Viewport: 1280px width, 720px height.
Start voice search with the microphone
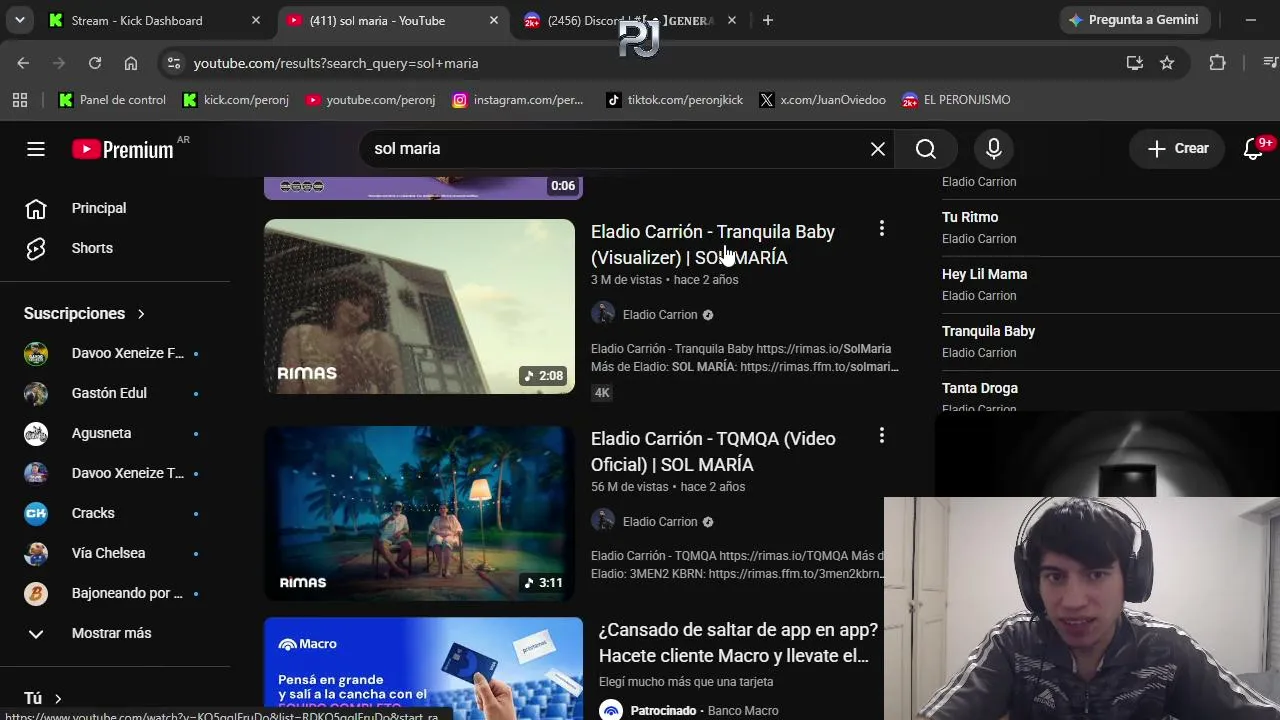coord(994,149)
